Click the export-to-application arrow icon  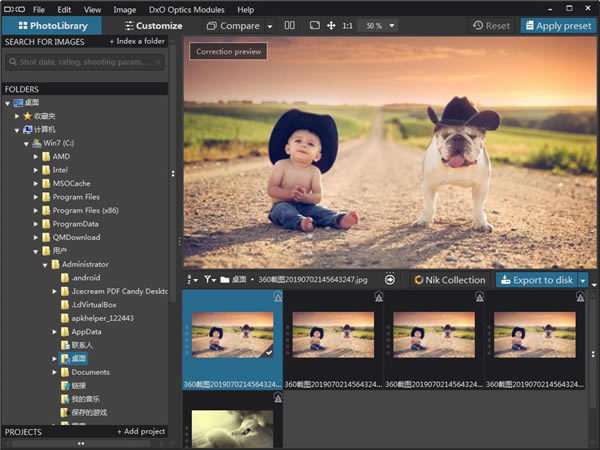pos(390,280)
